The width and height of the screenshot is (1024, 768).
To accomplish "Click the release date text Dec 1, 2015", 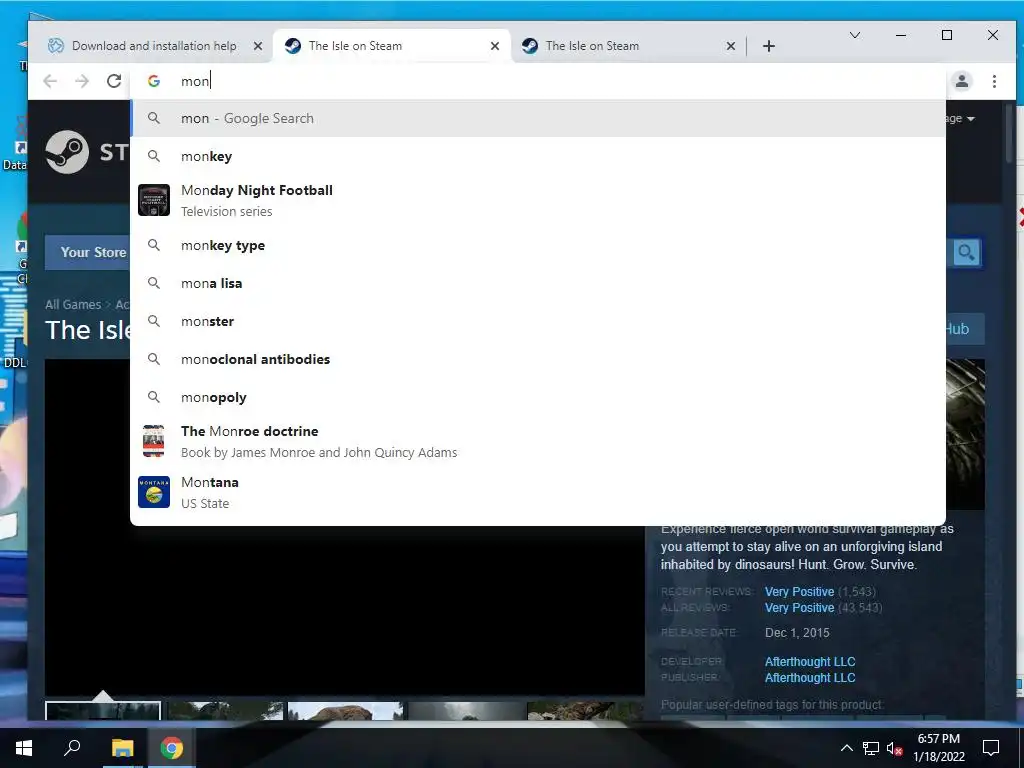I will click(x=797, y=633).
